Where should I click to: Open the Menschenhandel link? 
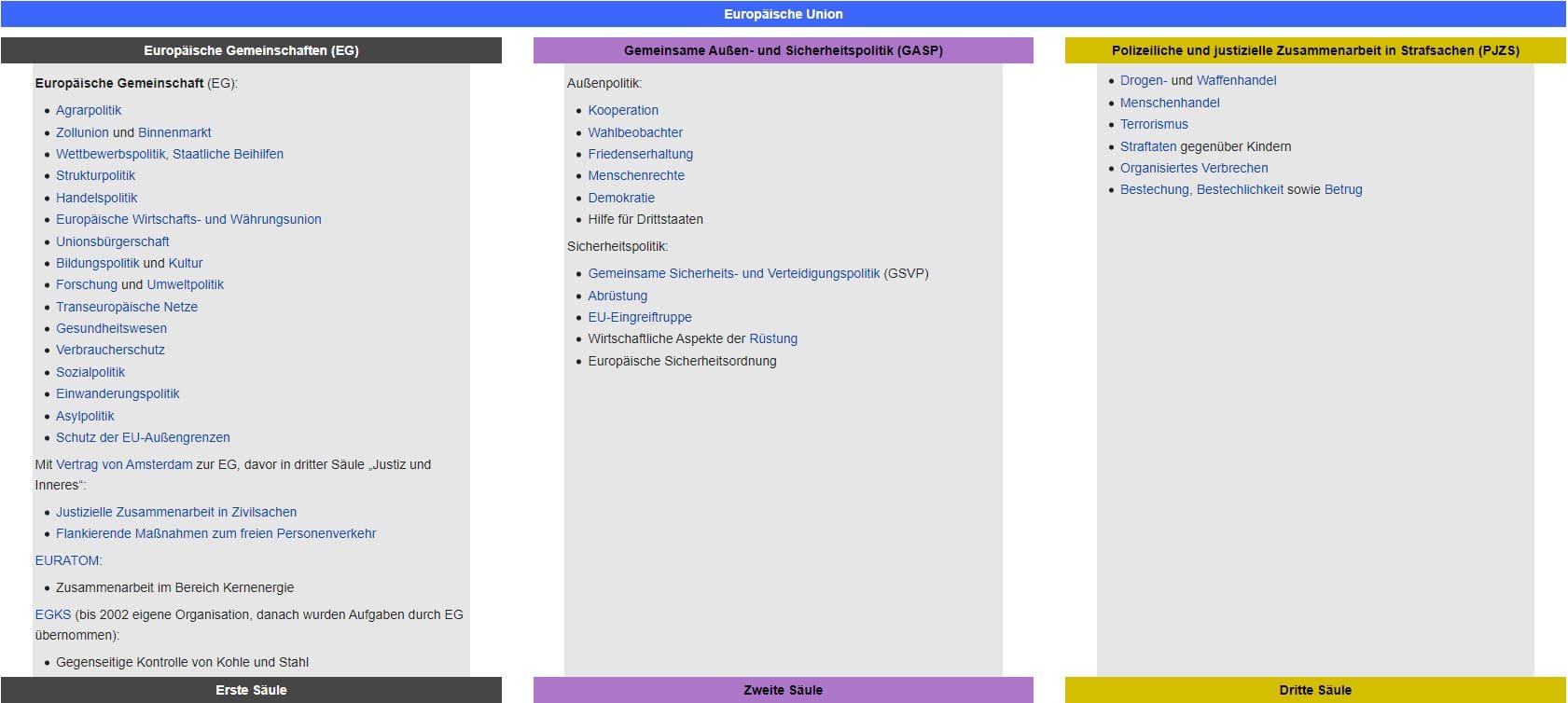coord(1170,103)
